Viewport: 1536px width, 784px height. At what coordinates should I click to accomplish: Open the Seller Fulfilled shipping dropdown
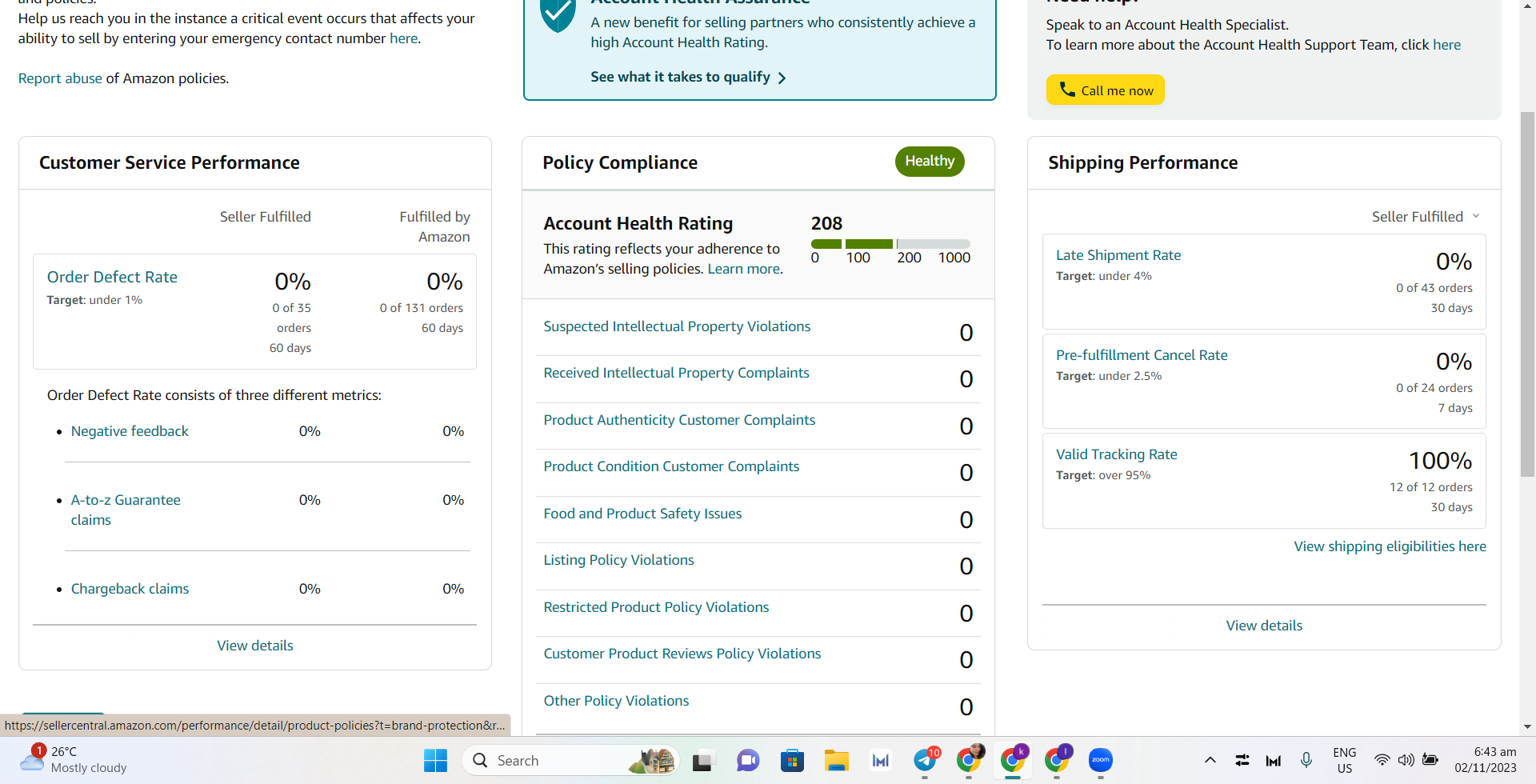pyautogui.click(x=1426, y=217)
